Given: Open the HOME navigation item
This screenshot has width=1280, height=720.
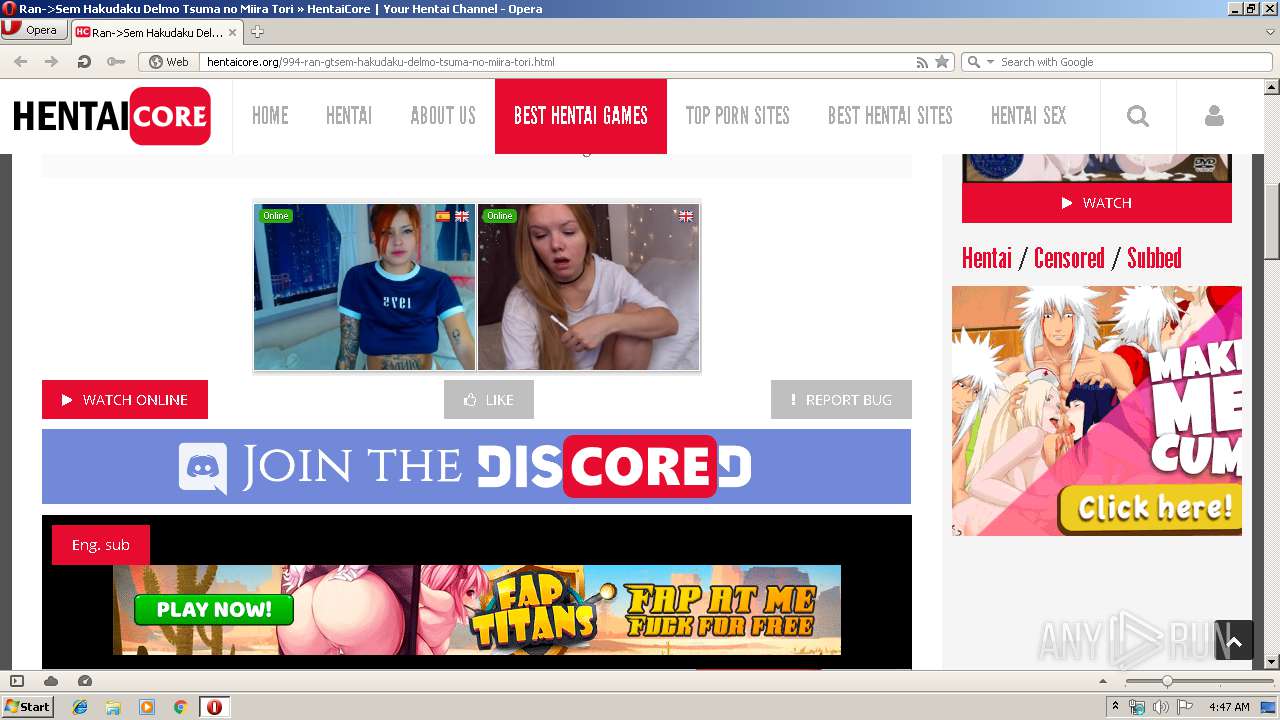Looking at the screenshot, I should tap(270, 116).
